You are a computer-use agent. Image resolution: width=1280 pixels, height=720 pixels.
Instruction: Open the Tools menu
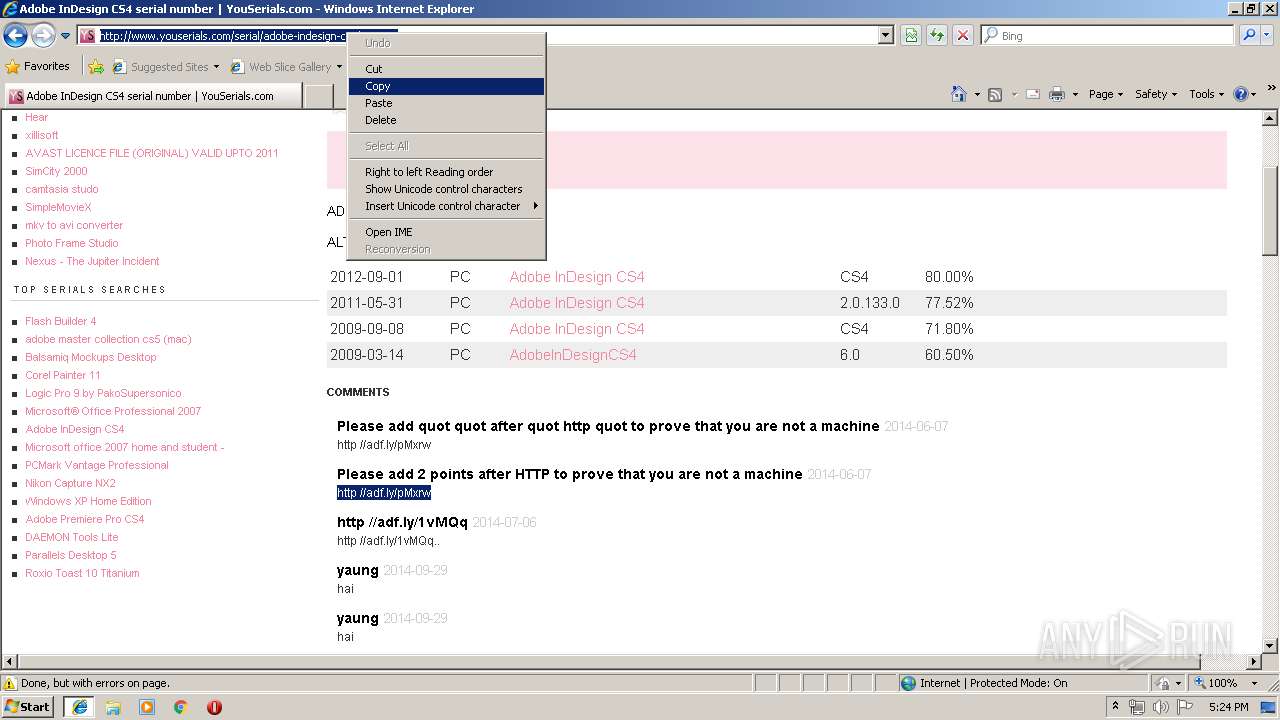pyautogui.click(x=1207, y=94)
